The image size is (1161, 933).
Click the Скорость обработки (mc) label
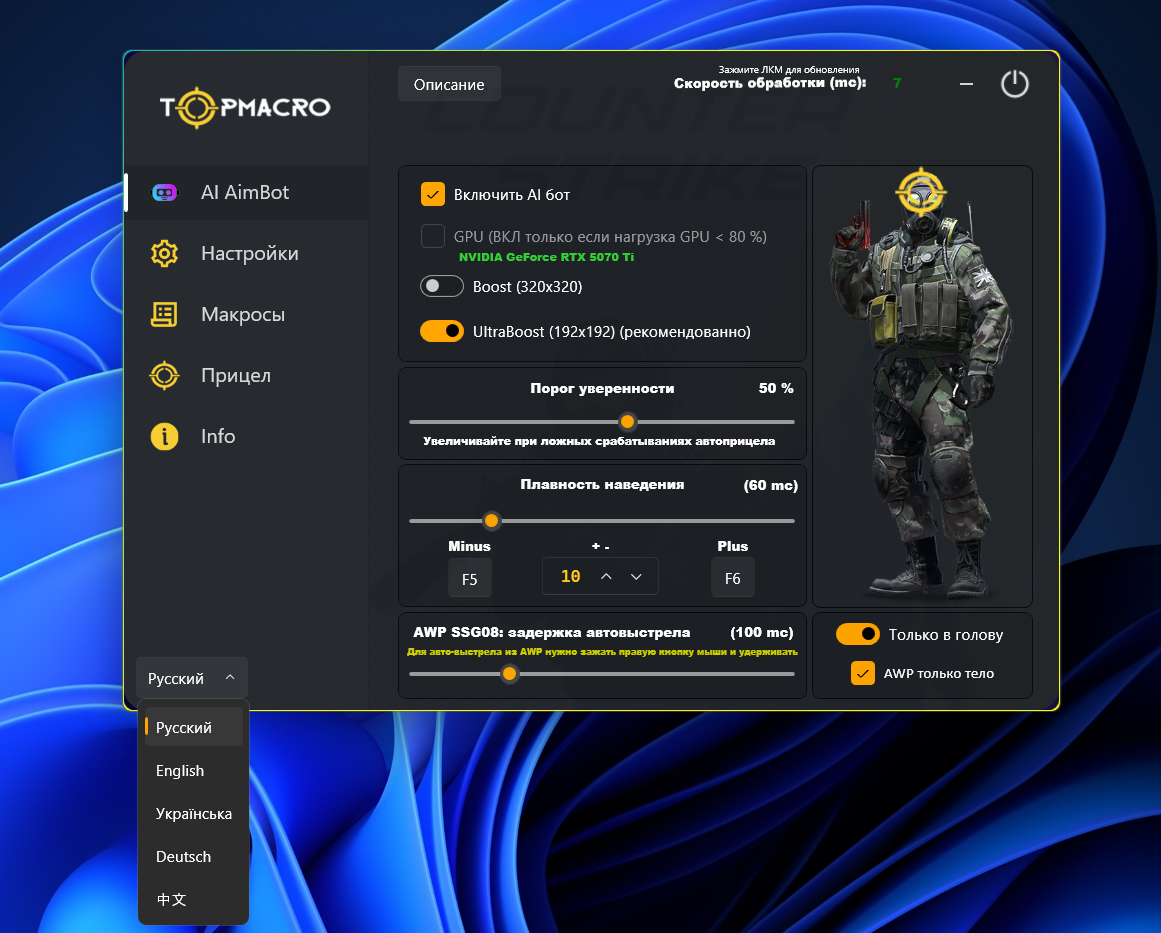(x=770, y=83)
